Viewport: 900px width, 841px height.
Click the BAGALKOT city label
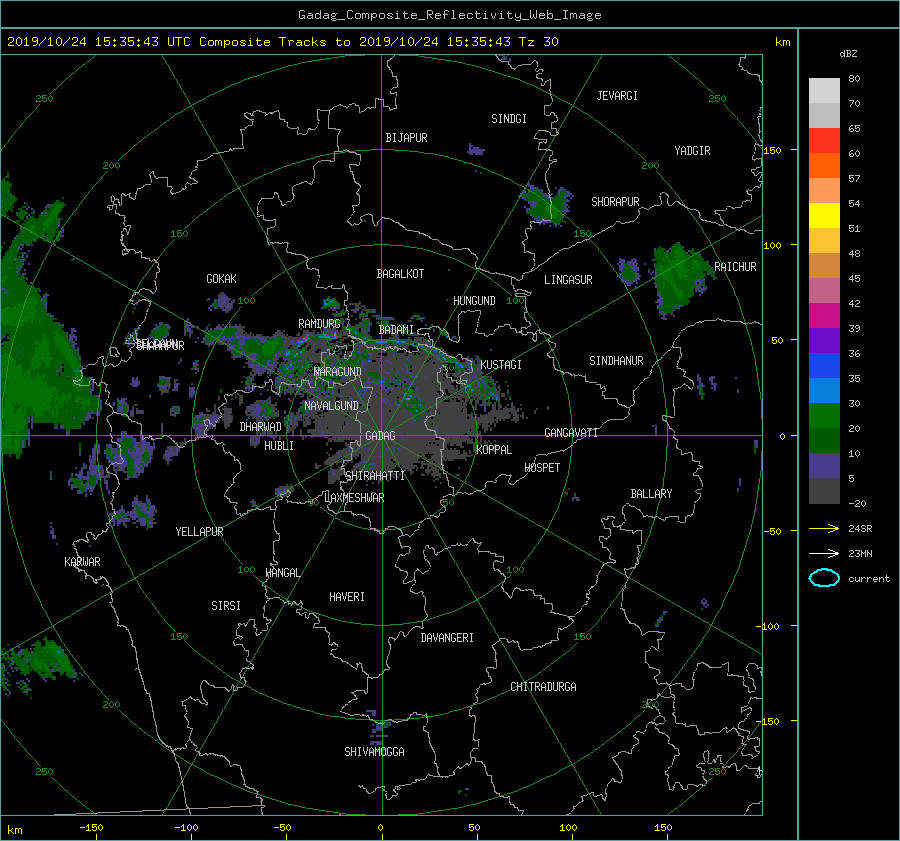point(400,274)
